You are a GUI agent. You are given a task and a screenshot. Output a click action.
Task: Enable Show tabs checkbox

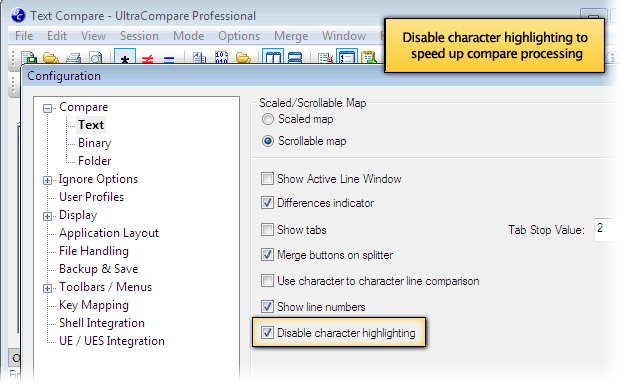click(267, 229)
